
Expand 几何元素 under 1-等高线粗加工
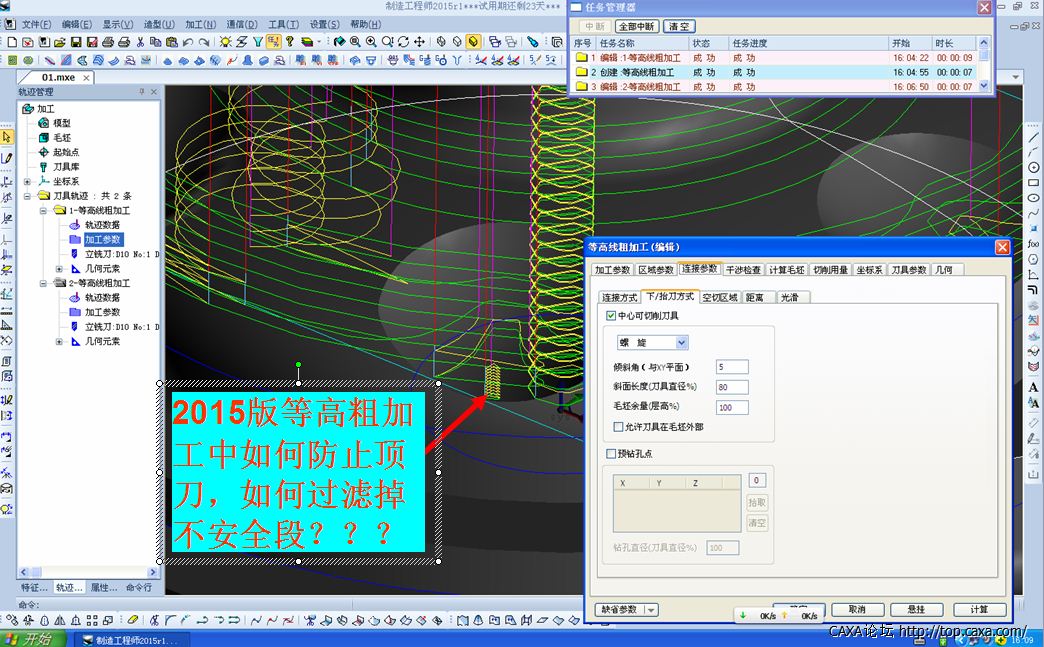[x=59, y=268]
